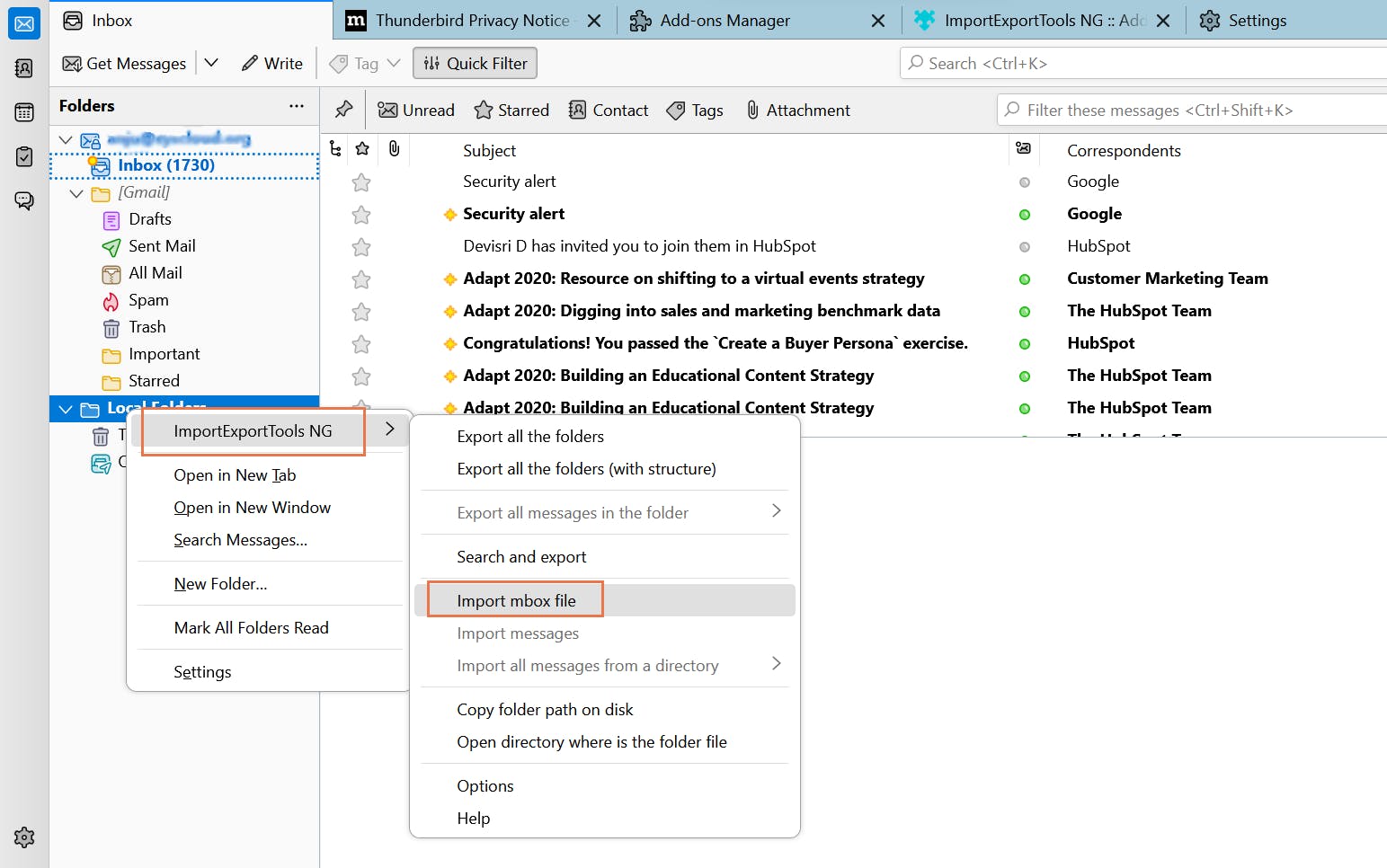
Task: Open the settings gear at the sidebar bottom
Action: pyautogui.click(x=24, y=837)
